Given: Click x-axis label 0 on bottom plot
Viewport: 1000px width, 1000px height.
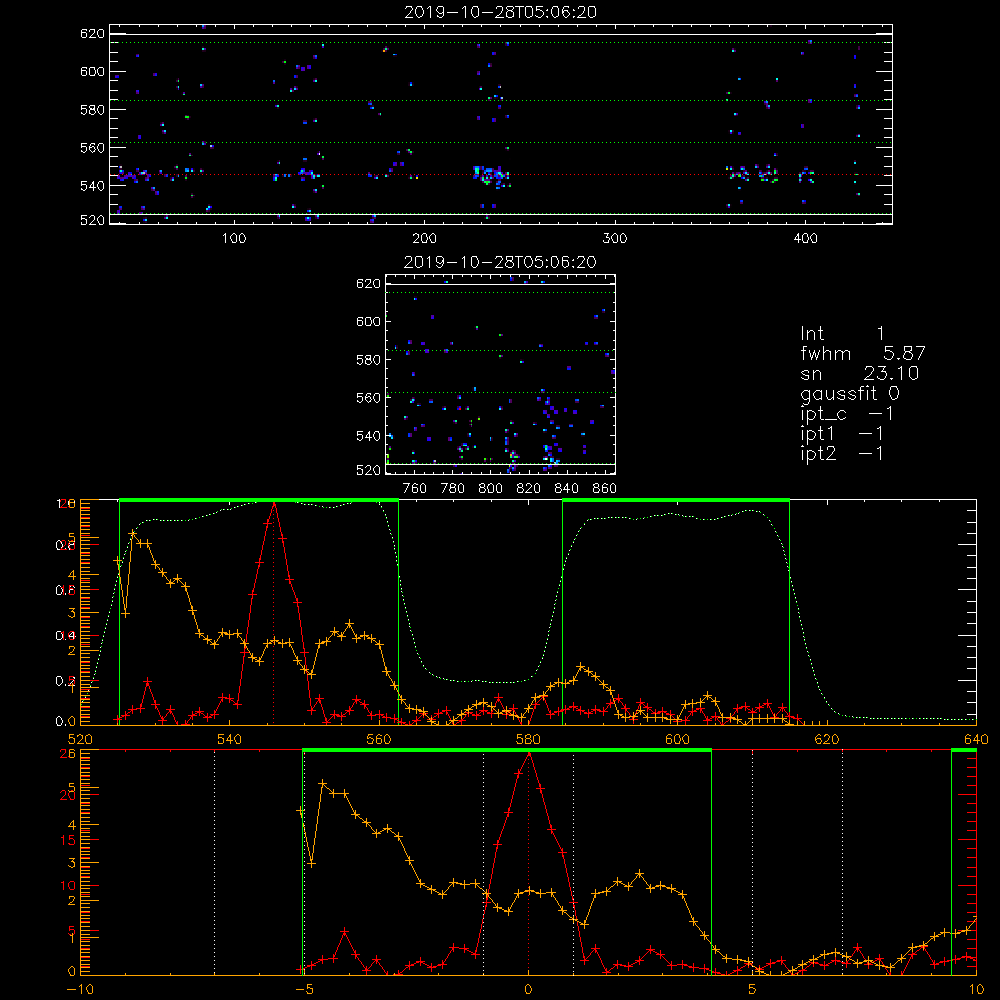Looking at the screenshot, I should pos(528,989).
